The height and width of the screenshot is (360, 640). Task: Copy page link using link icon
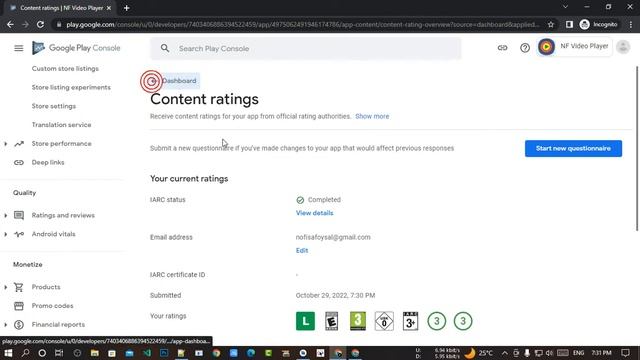pyautogui.click(x=502, y=48)
